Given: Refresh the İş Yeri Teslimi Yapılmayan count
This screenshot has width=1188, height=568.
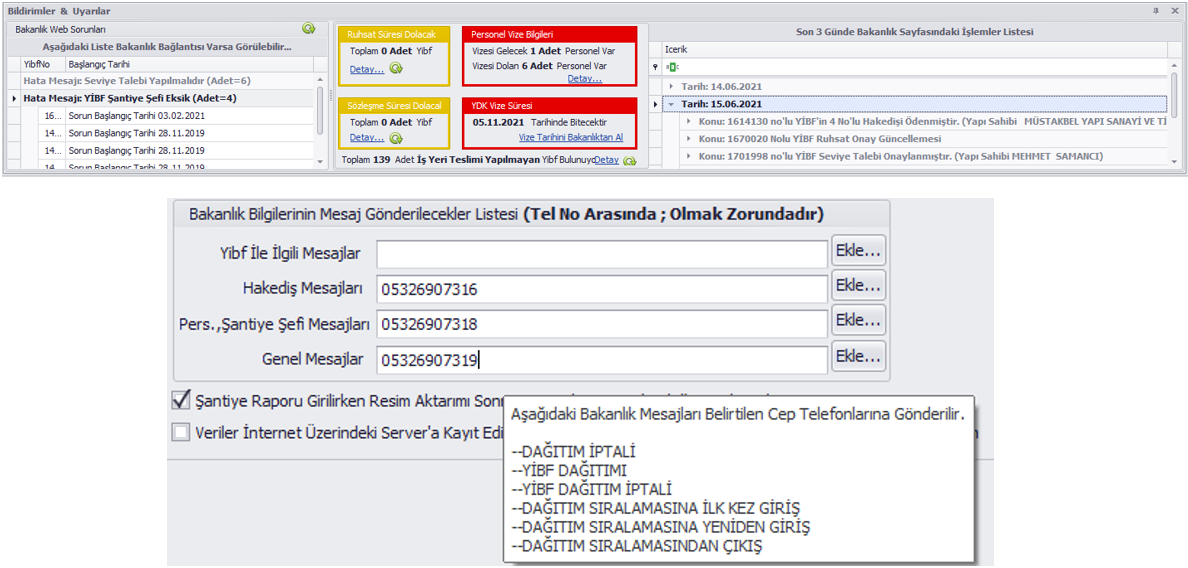Looking at the screenshot, I should point(629,160).
